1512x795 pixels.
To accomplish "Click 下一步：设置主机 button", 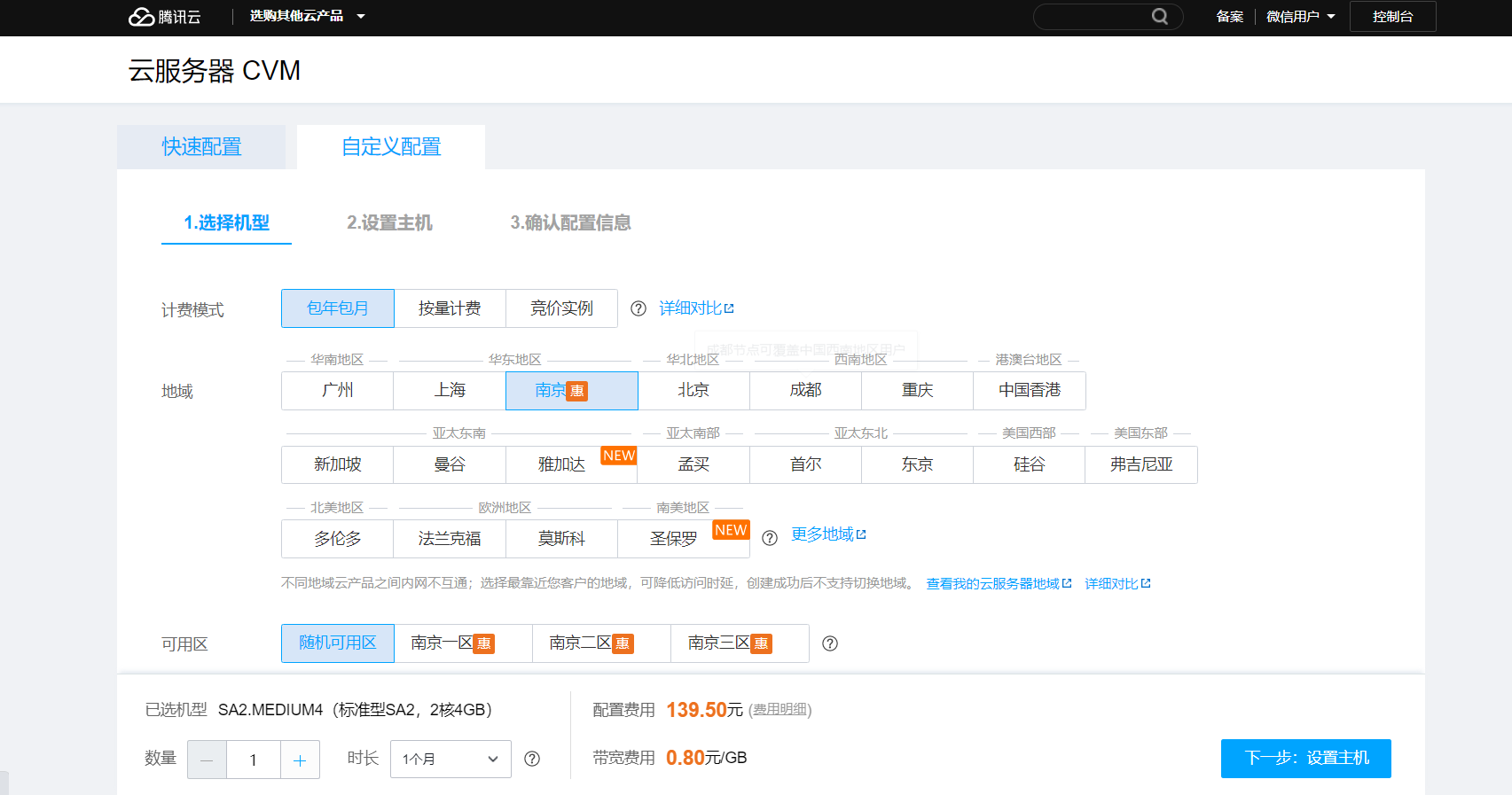I will (x=1306, y=759).
